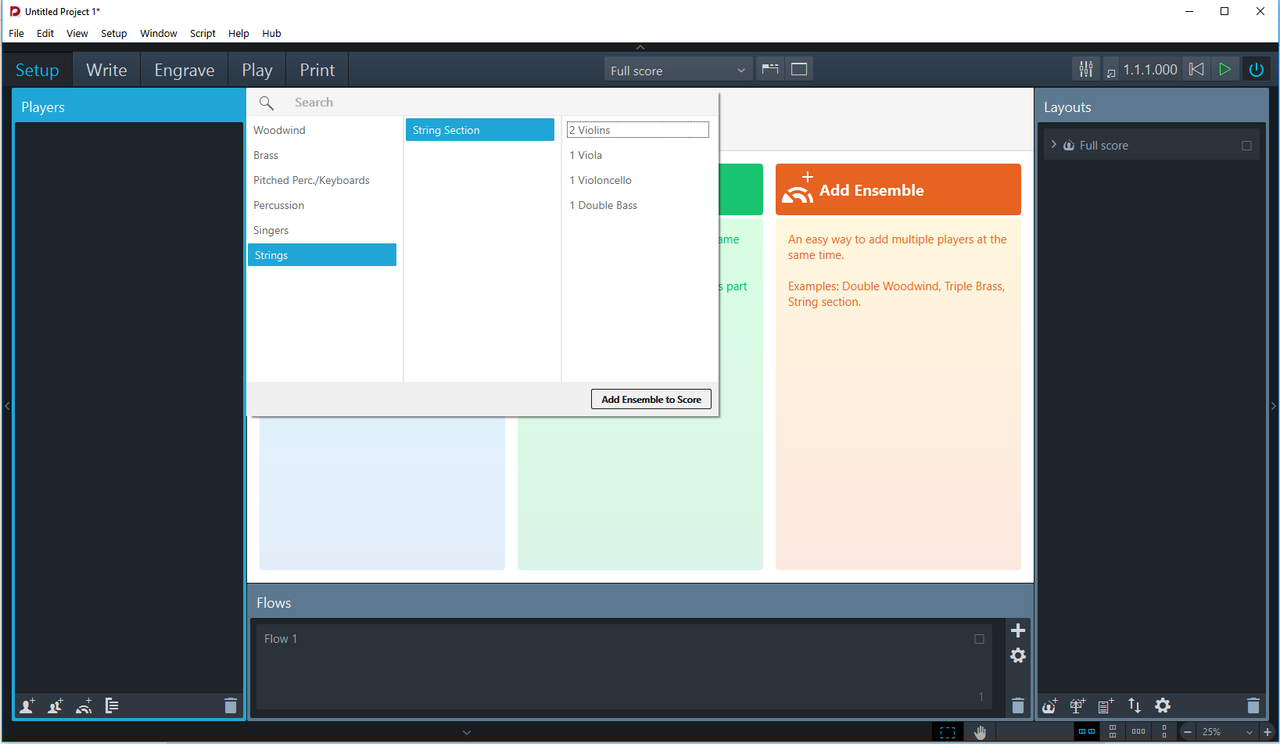Select Brass ensemble category

[322, 155]
